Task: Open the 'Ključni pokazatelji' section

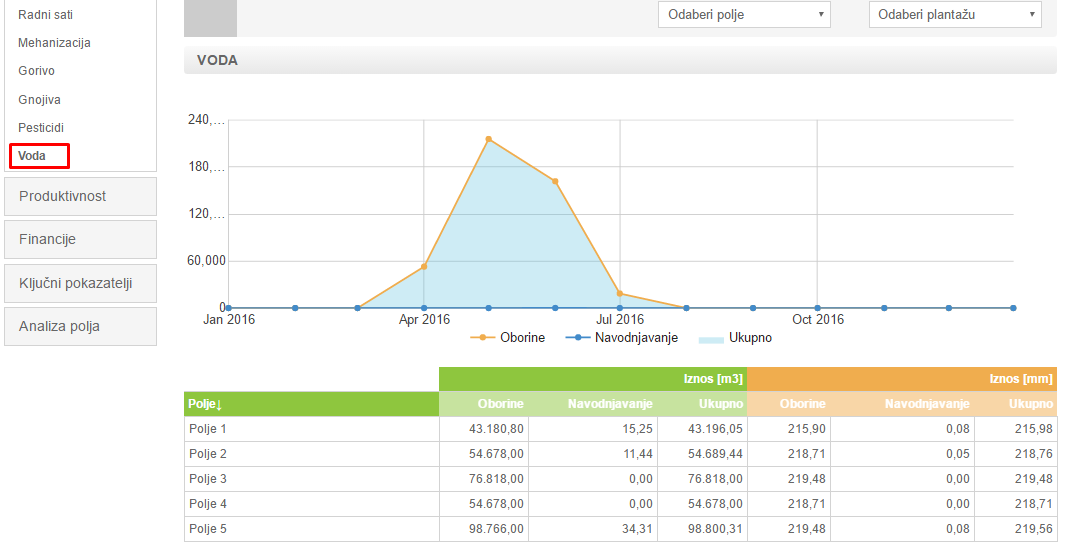Action: tap(80, 283)
